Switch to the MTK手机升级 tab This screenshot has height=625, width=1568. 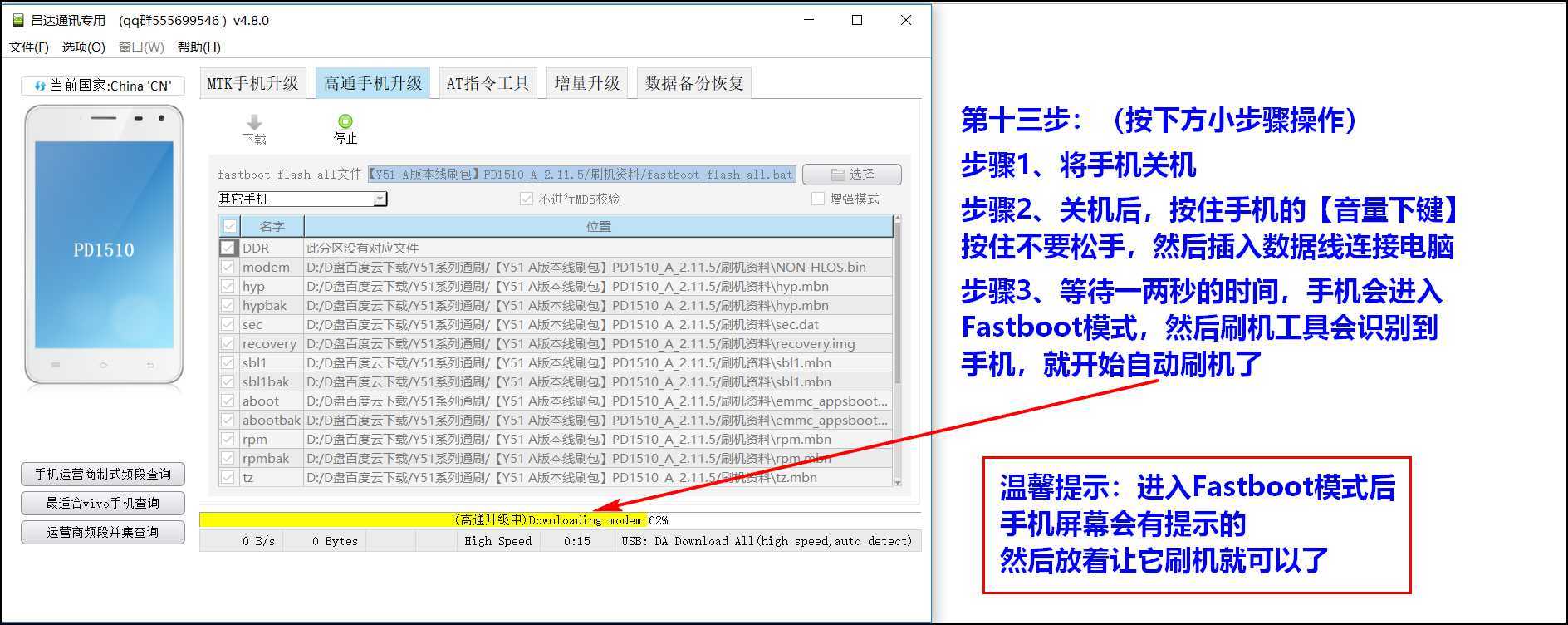[x=252, y=83]
